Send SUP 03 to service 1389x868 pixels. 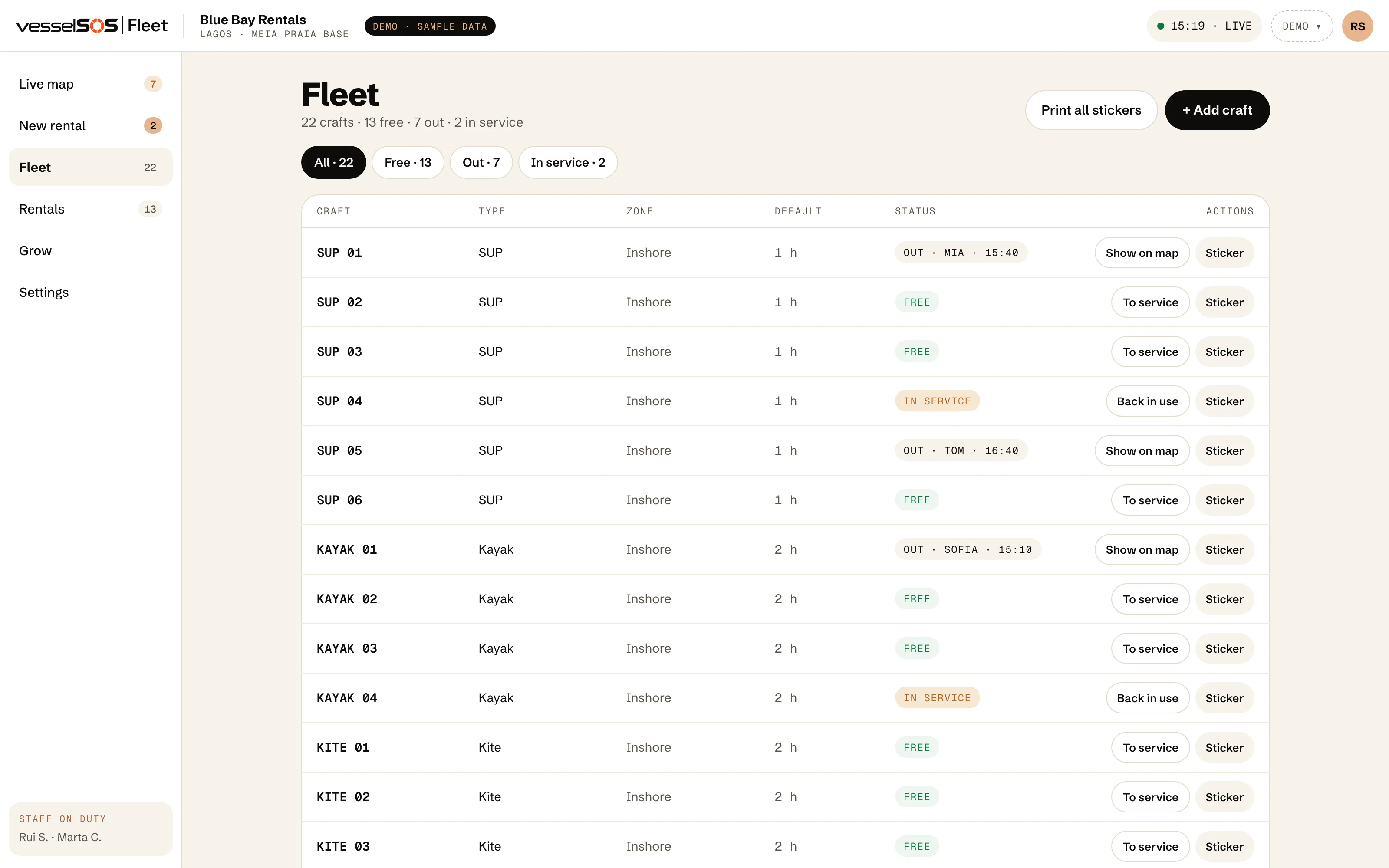(x=1150, y=352)
